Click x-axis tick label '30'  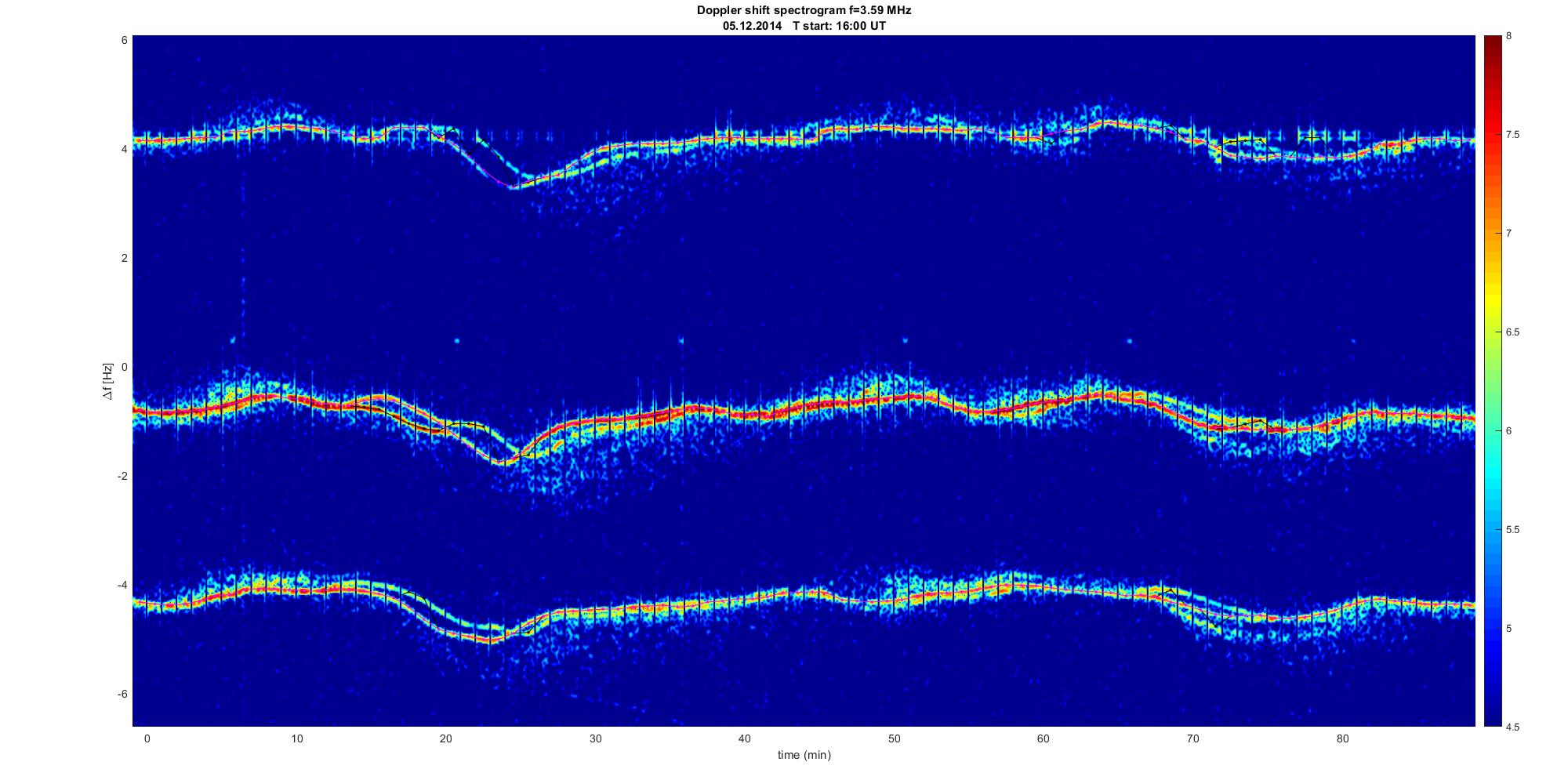[595, 738]
